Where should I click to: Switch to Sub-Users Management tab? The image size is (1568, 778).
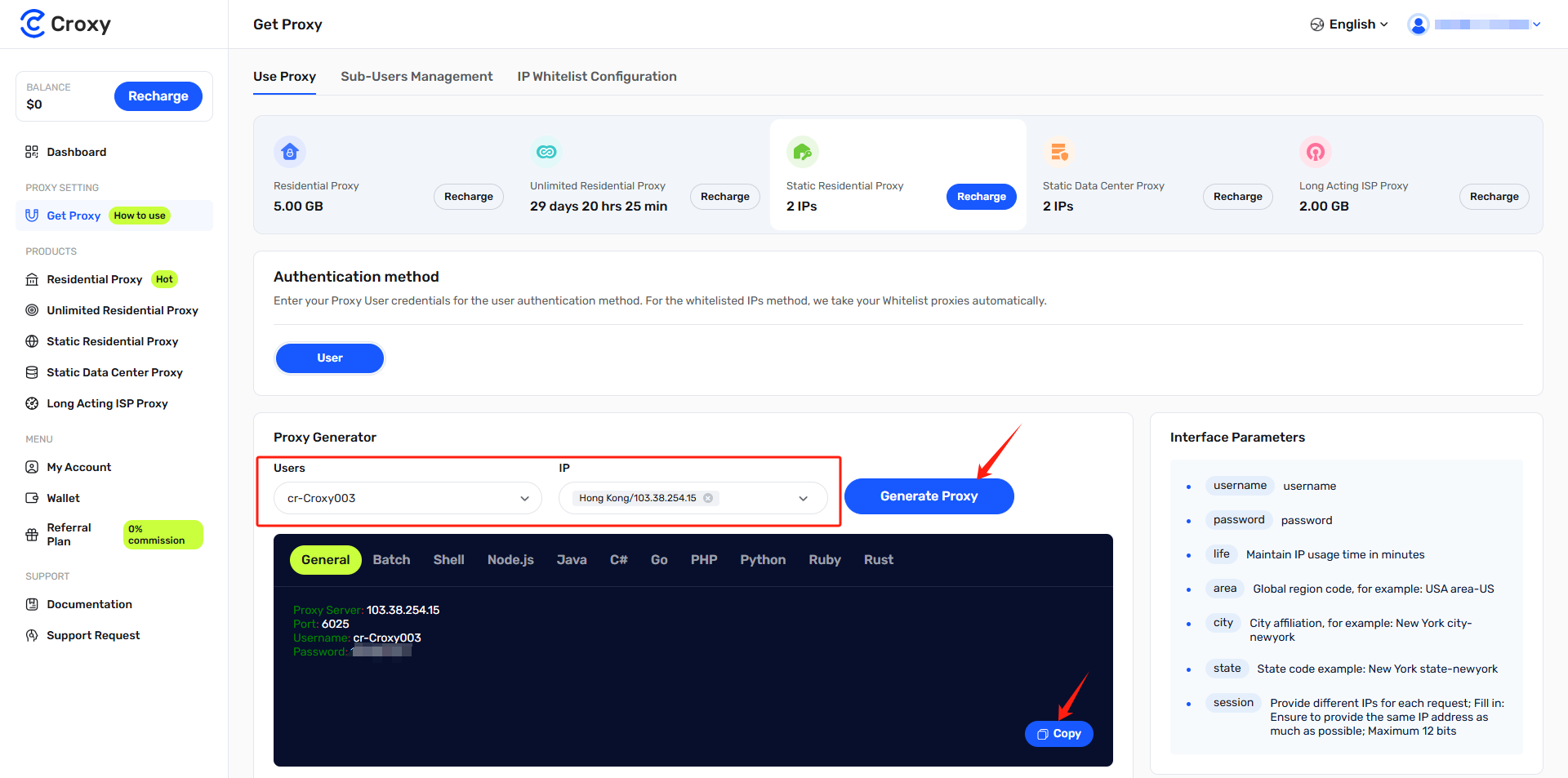point(416,77)
